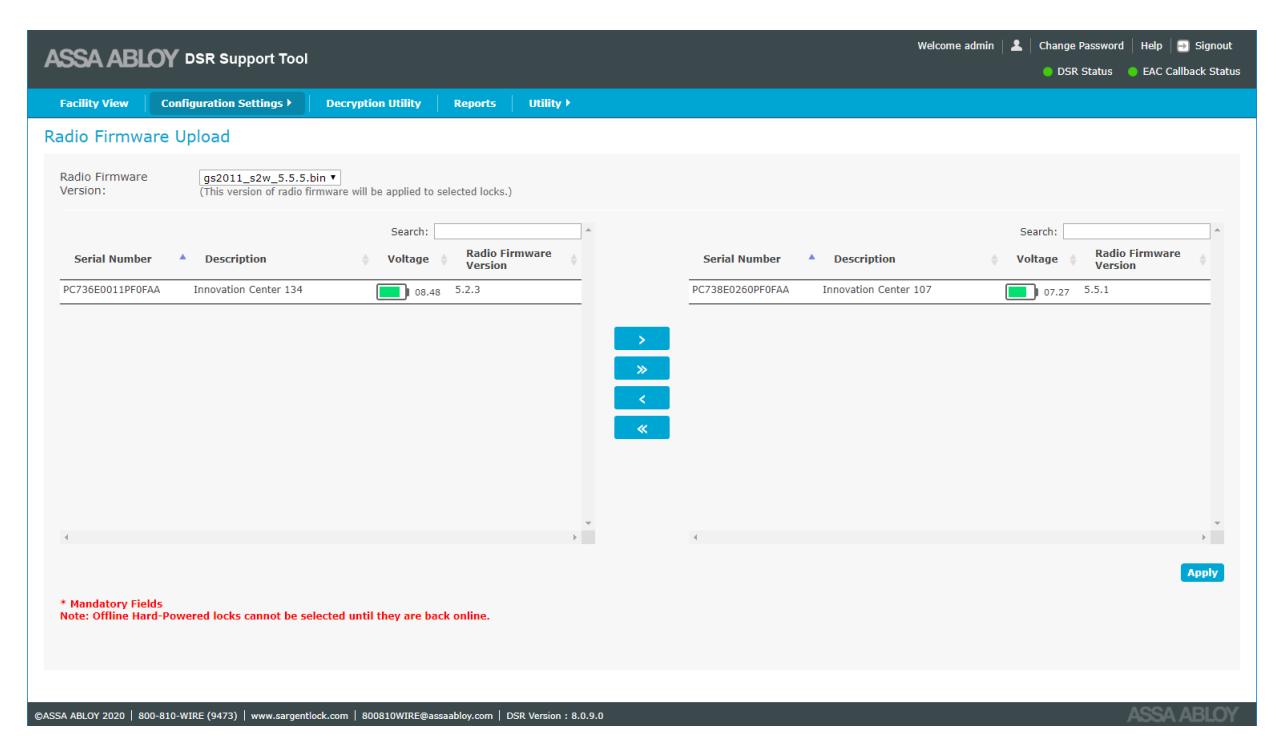
Task: Sort left table by Serial Number arrow
Action: 183,258
